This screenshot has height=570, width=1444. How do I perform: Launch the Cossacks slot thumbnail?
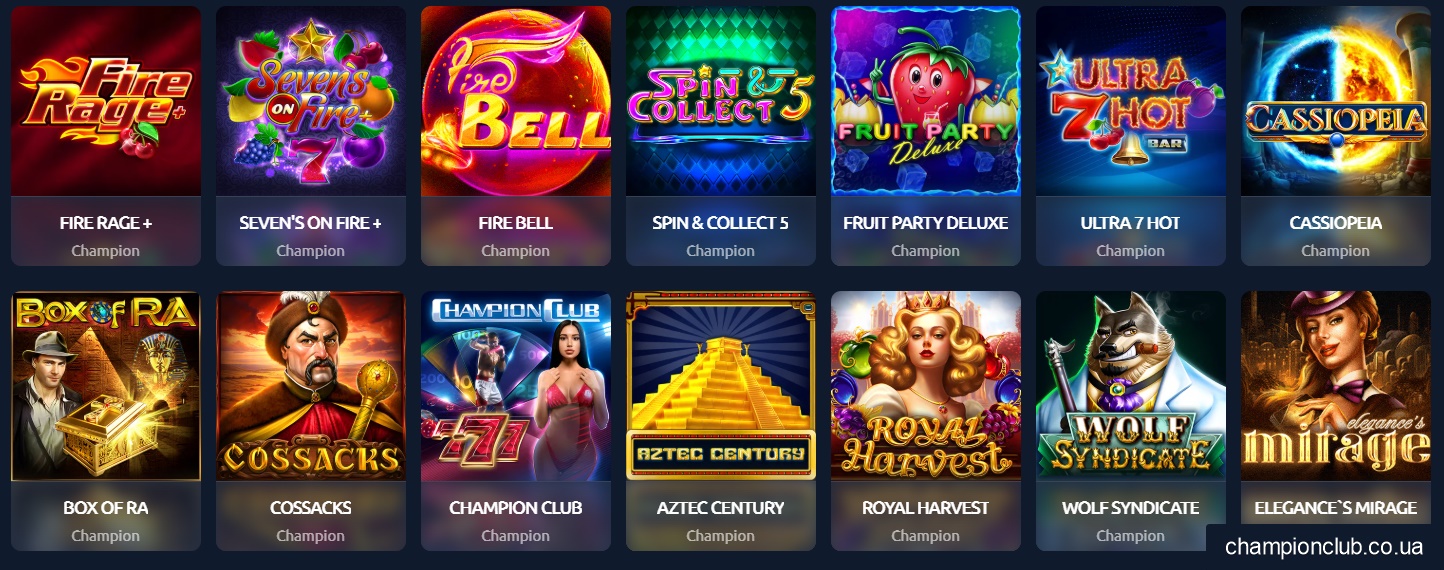coord(311,386)
